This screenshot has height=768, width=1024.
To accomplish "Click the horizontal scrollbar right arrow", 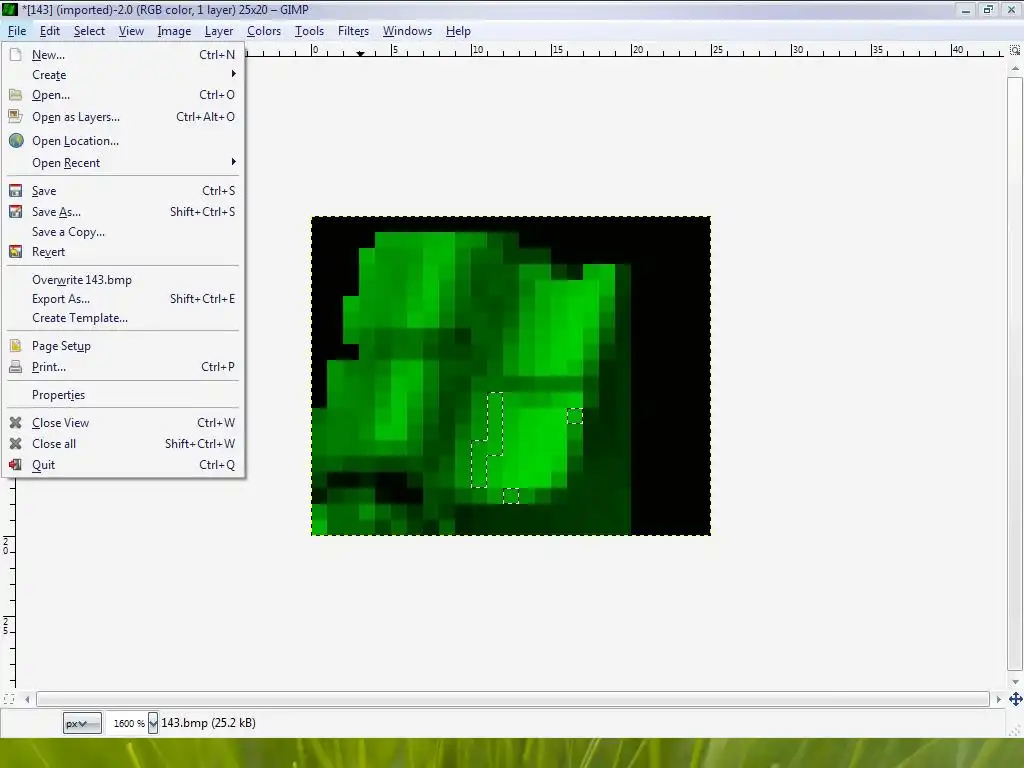I will click(x=998, y=699).
